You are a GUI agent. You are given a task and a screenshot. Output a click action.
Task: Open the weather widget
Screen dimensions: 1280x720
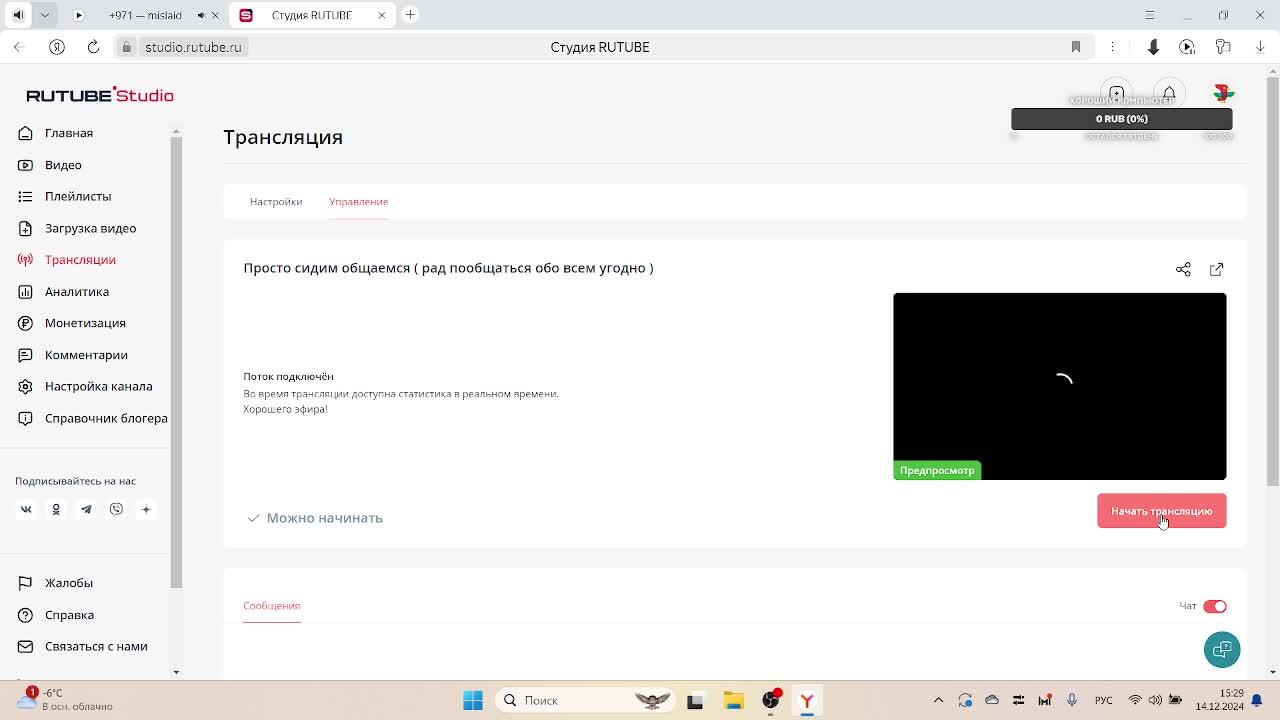(65, 699)
